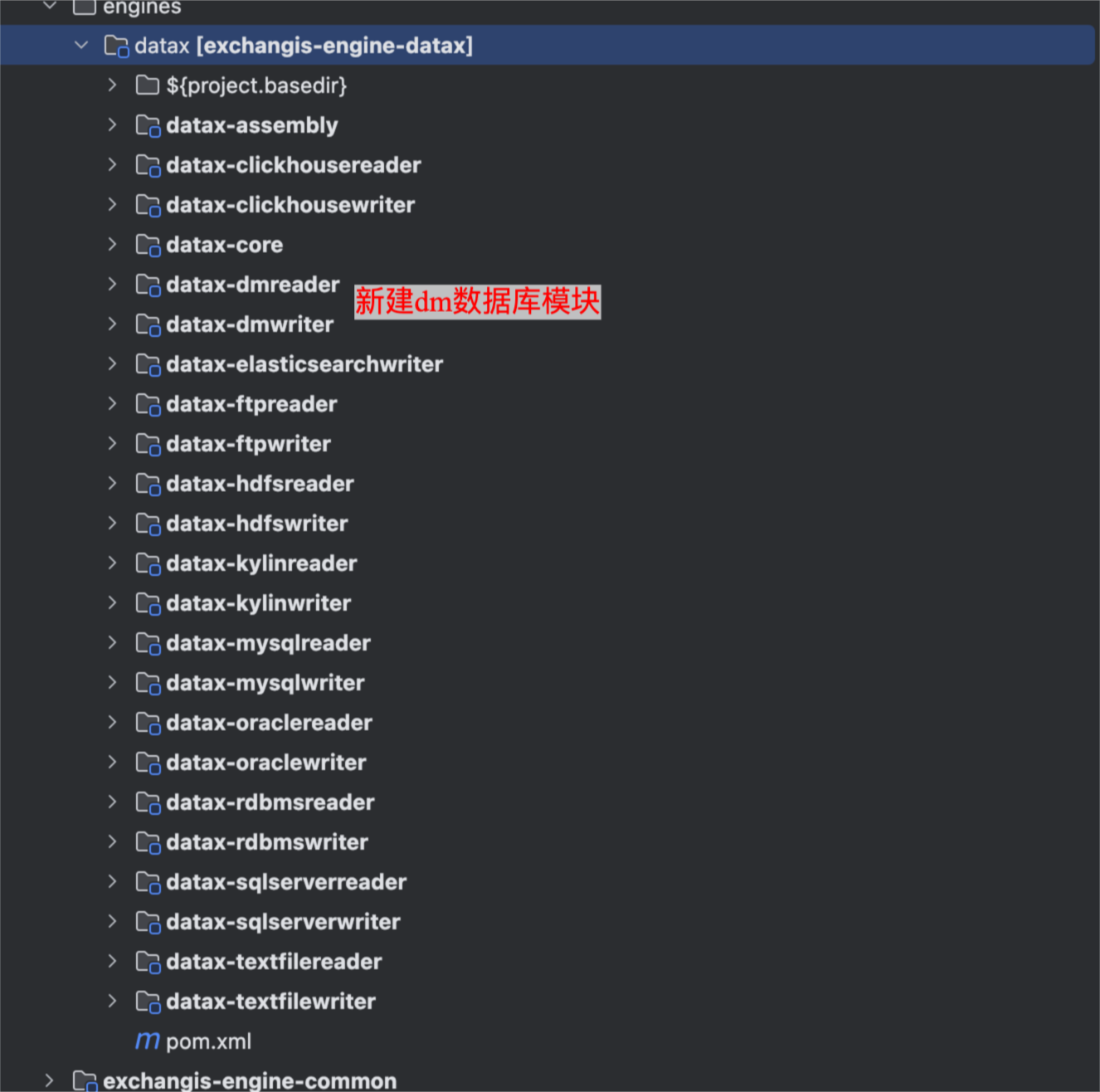
Task: Click the datax-textfilewriter module folder icon
Action: click(x=148, y=1002)
